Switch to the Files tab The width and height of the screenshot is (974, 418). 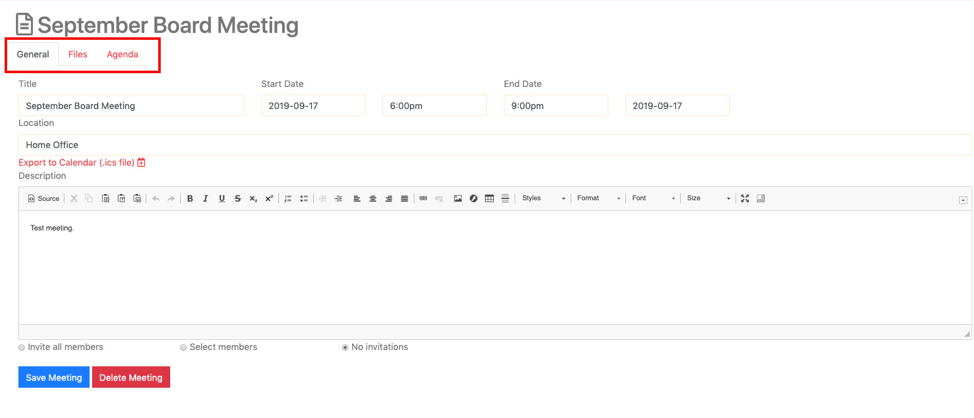[77, 55]
